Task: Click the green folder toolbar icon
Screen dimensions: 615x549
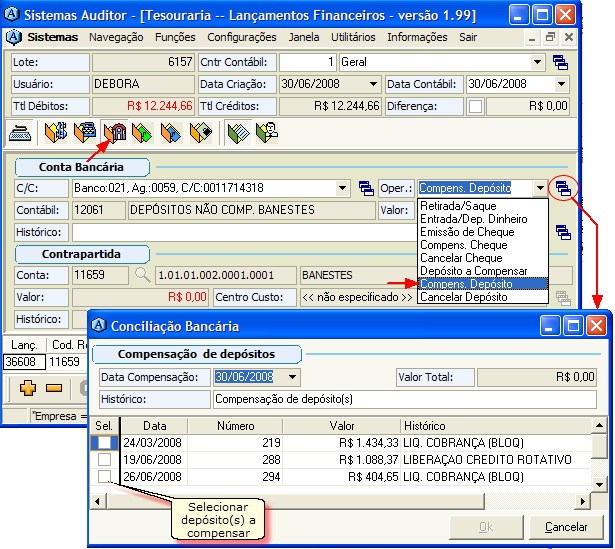Action: point(142,133)
